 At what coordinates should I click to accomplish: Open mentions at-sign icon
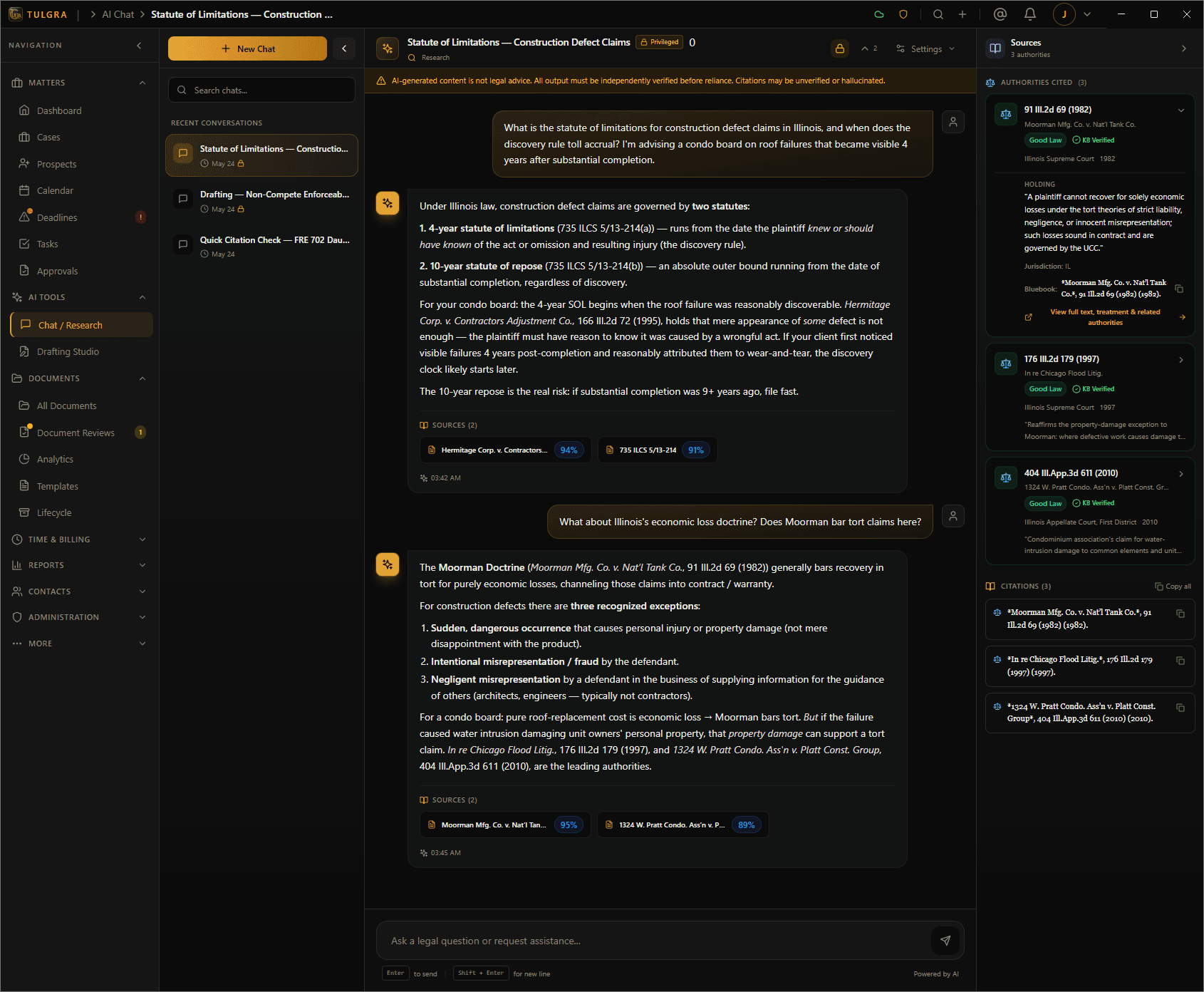(1000, 14)
